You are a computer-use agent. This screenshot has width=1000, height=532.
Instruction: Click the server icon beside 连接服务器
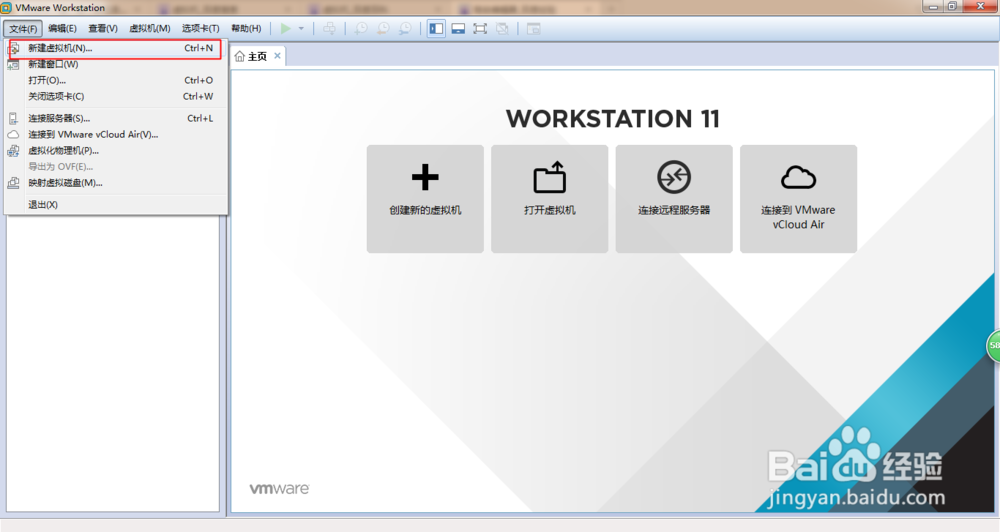(x=13, y=118)
